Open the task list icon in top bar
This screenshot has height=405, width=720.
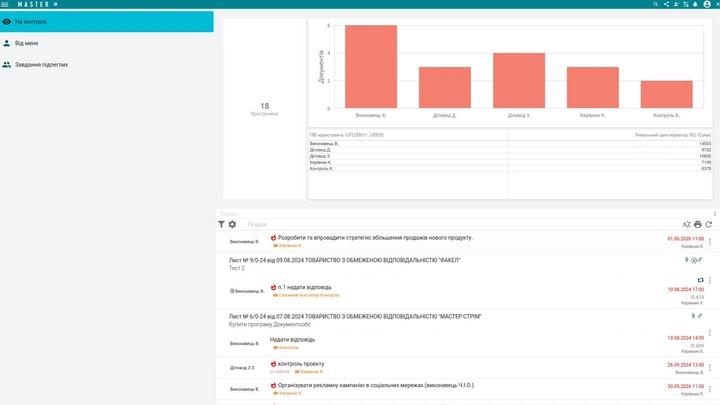click(x=686, y=4)
